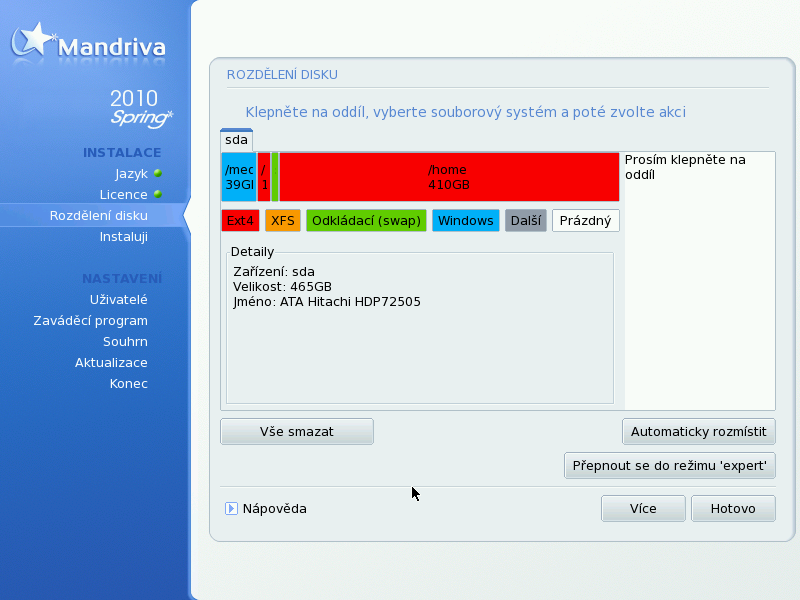
Task: Select the /home 410GB partition
Action: pyautogui.click(x=448, y=177)
